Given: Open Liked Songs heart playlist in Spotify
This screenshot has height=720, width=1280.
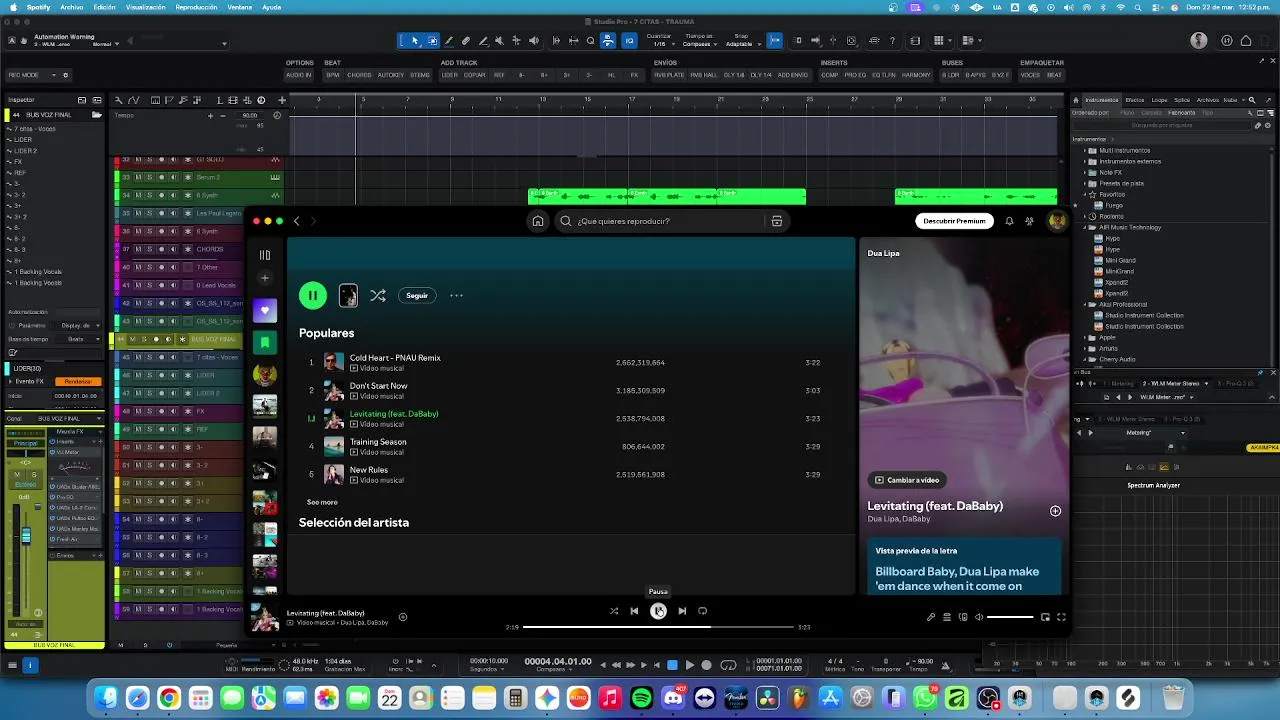Looking at the screenshot, I should click(264, 310).
